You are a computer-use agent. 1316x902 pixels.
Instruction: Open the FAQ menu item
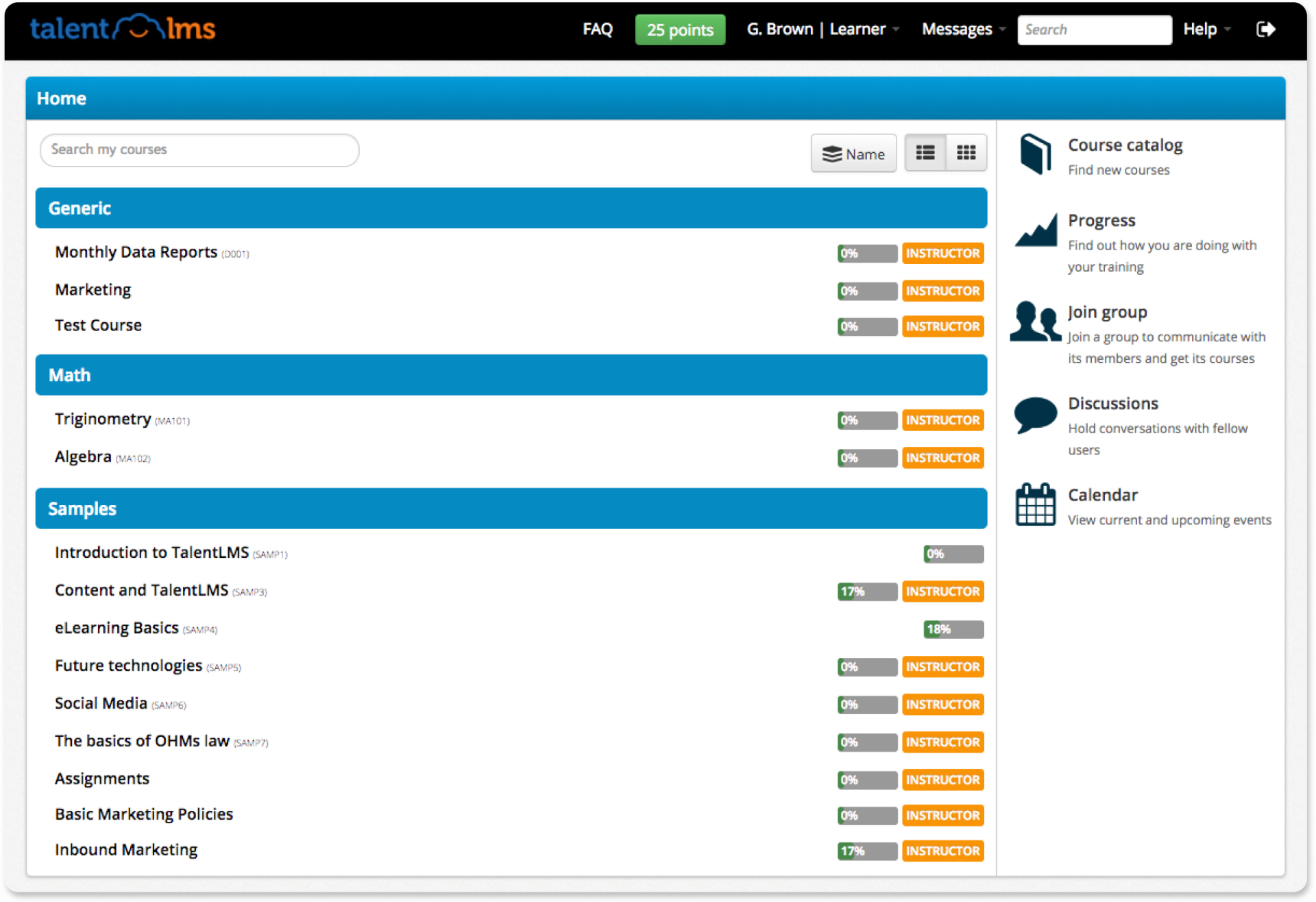597,29
